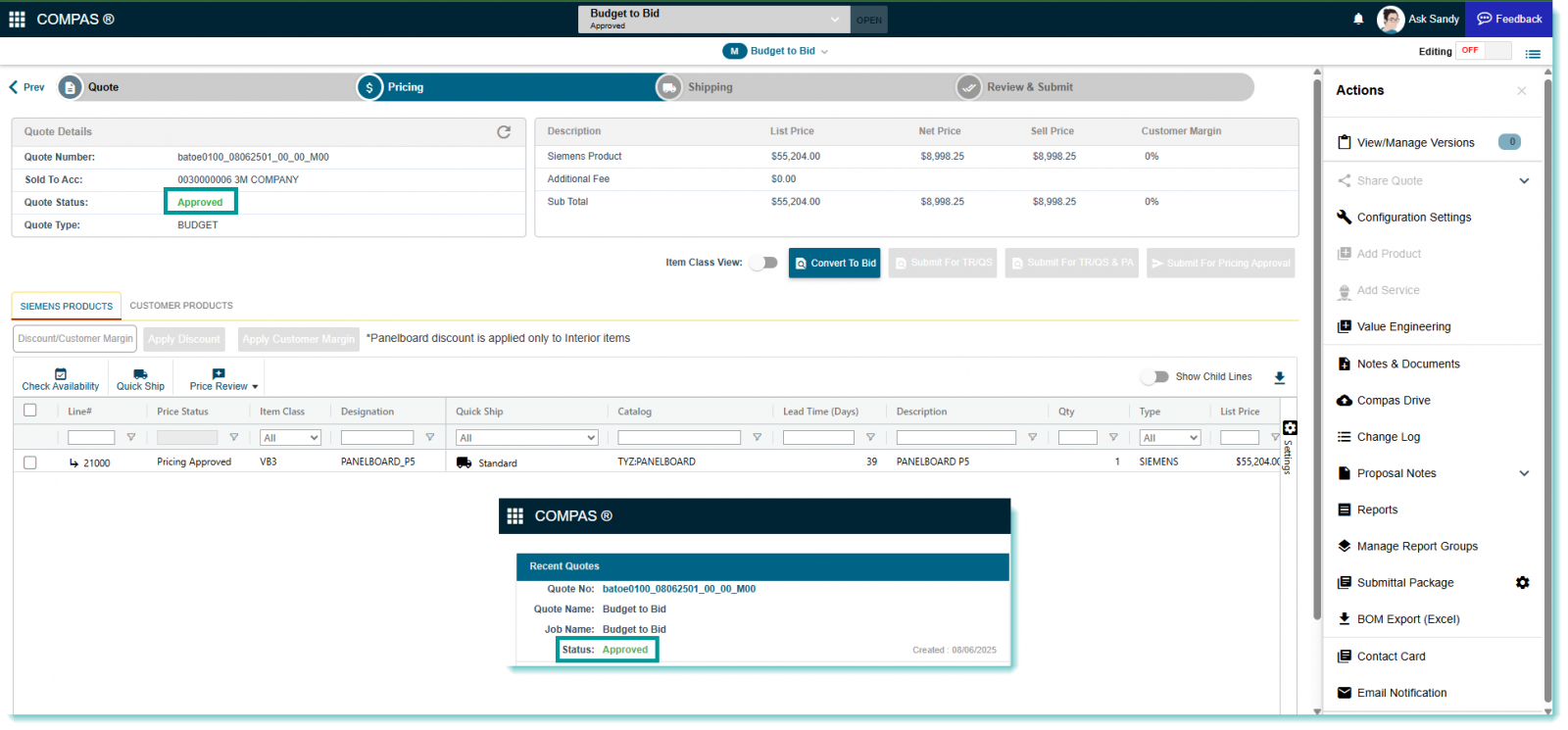Click Convert To Bid button
1568x730 pixels.
835,263
